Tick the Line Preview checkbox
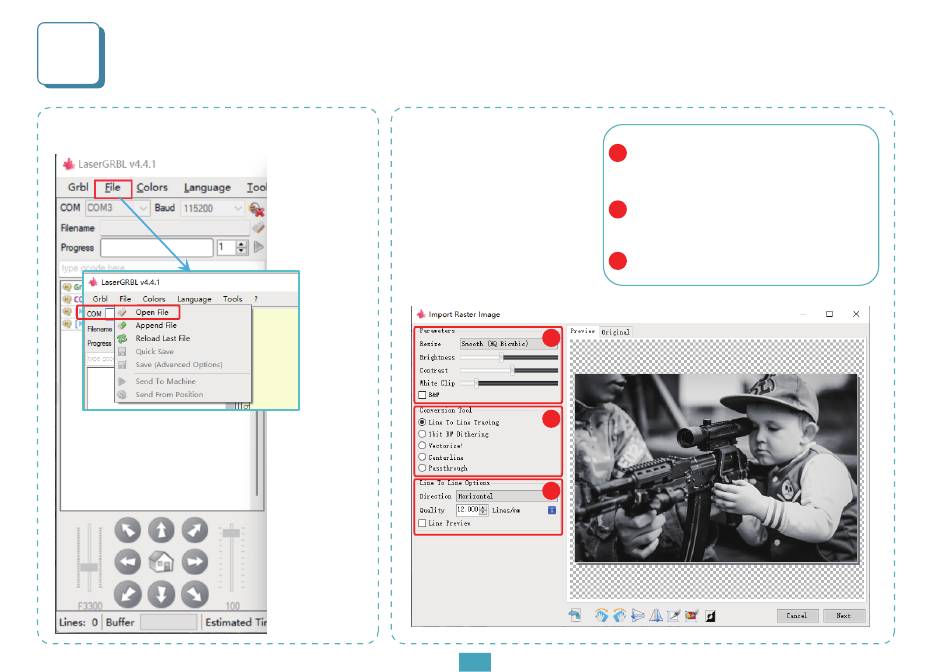The width and height of the screenshot is (950, 672). click(x=422, y=523)
